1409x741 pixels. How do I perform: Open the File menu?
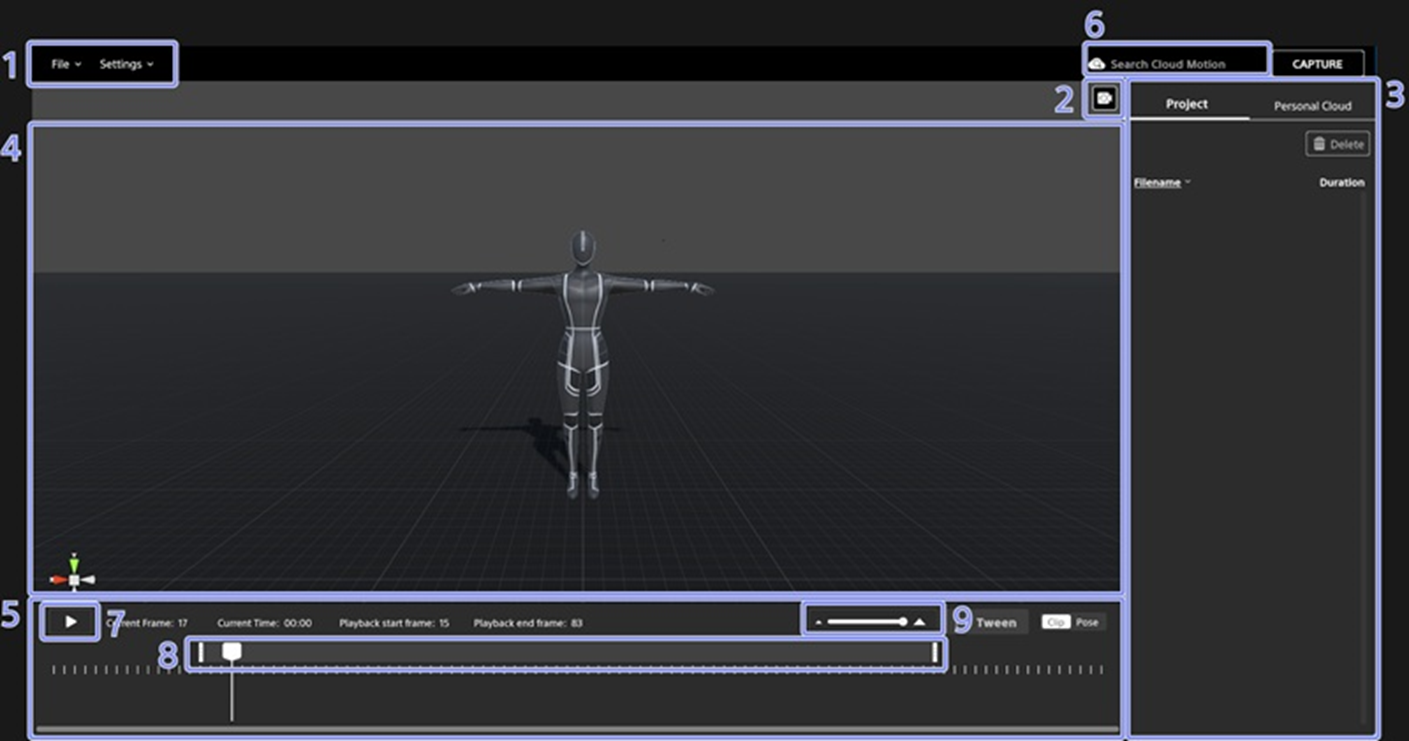60,64
